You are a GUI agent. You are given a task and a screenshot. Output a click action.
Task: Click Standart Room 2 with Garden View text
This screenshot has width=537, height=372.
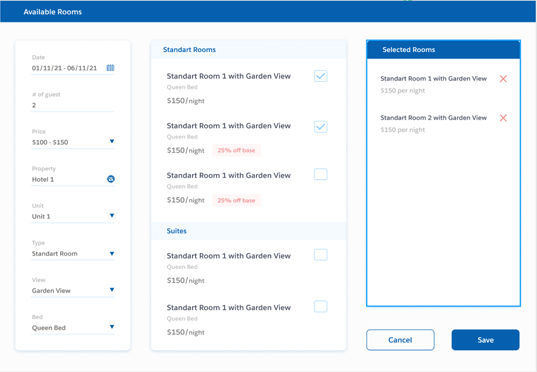434,118
